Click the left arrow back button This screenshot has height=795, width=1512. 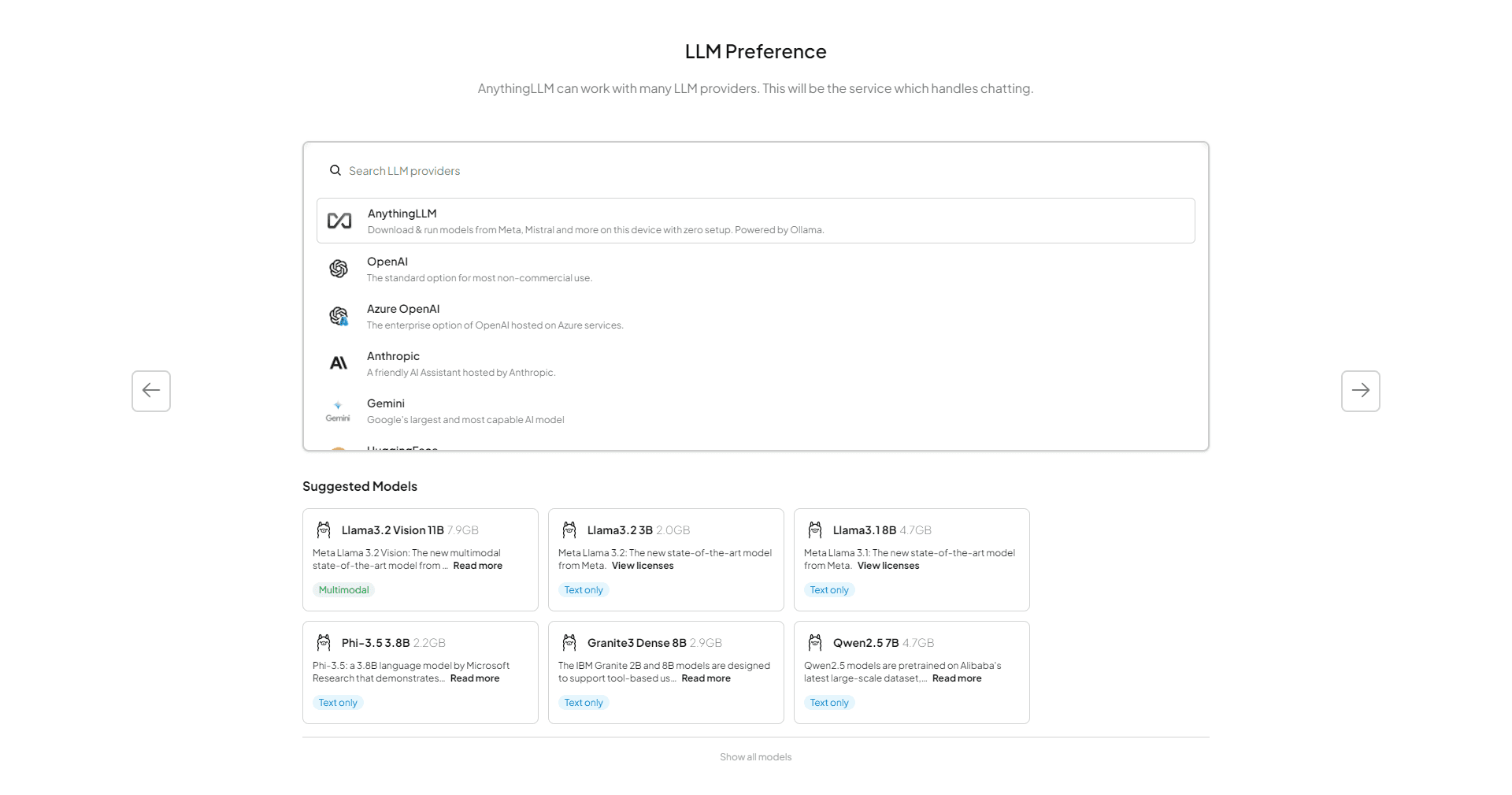point(151,391)
